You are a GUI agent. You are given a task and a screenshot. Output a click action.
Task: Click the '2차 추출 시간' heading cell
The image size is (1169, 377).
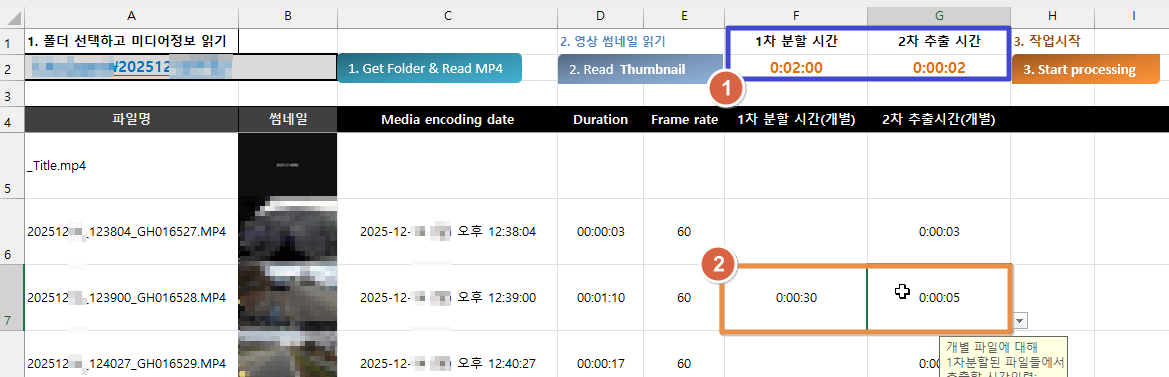click(x=939, y=42)
